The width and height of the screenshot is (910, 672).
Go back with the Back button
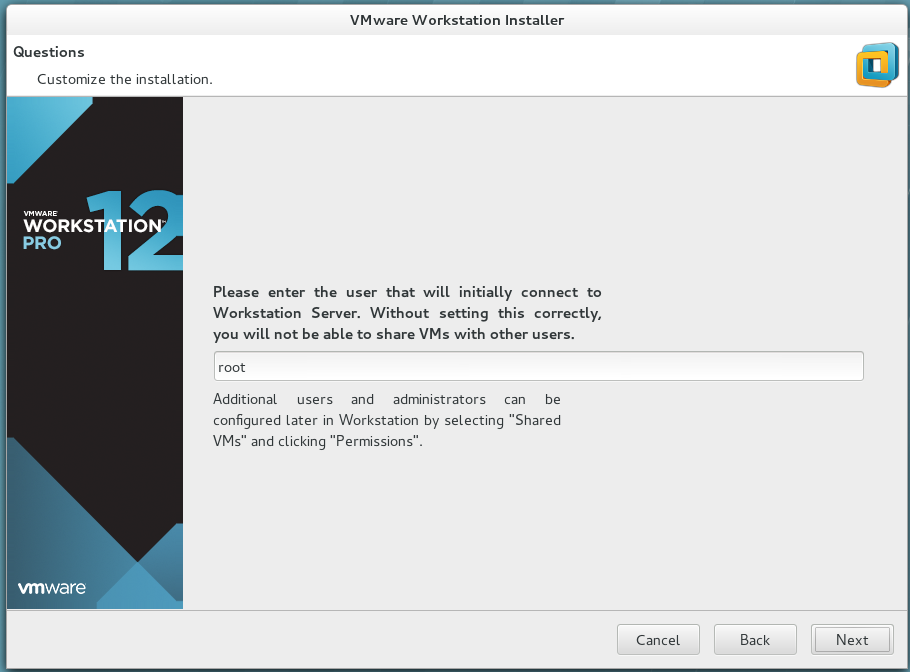click(x=755, y=640)
